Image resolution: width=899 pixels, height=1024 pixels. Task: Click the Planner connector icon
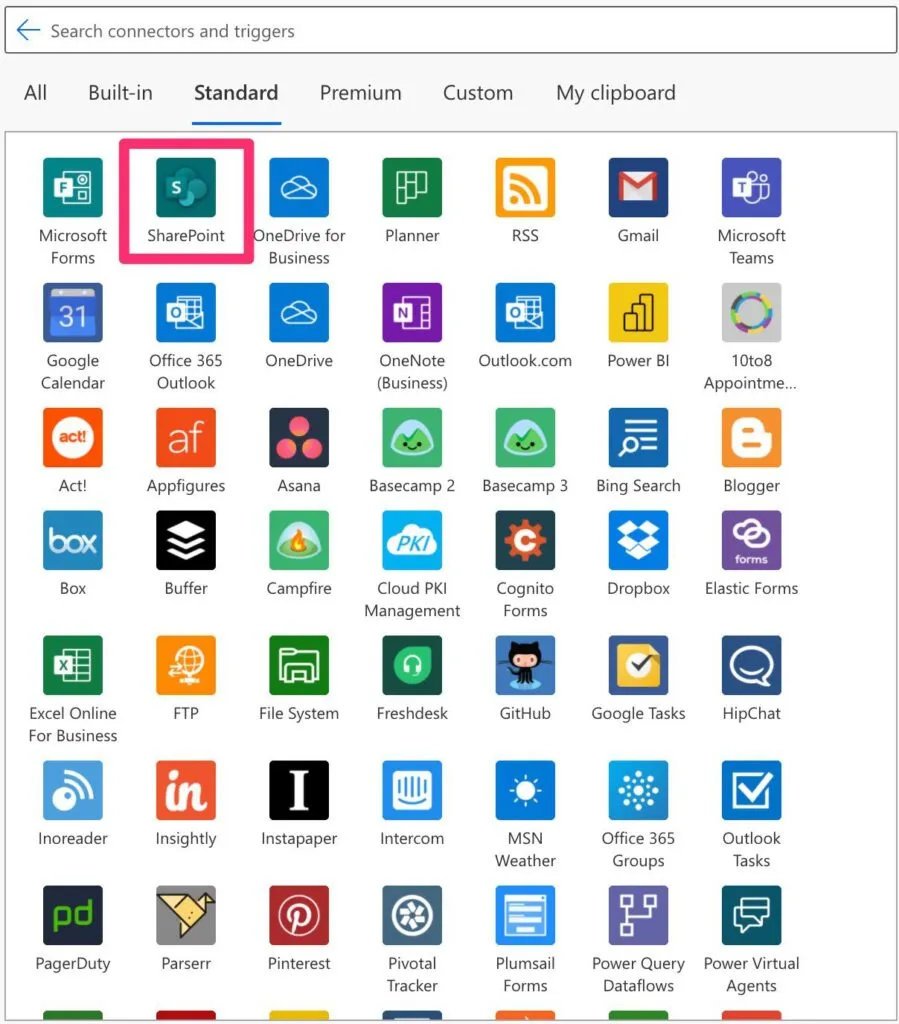(x=412, y=188)
